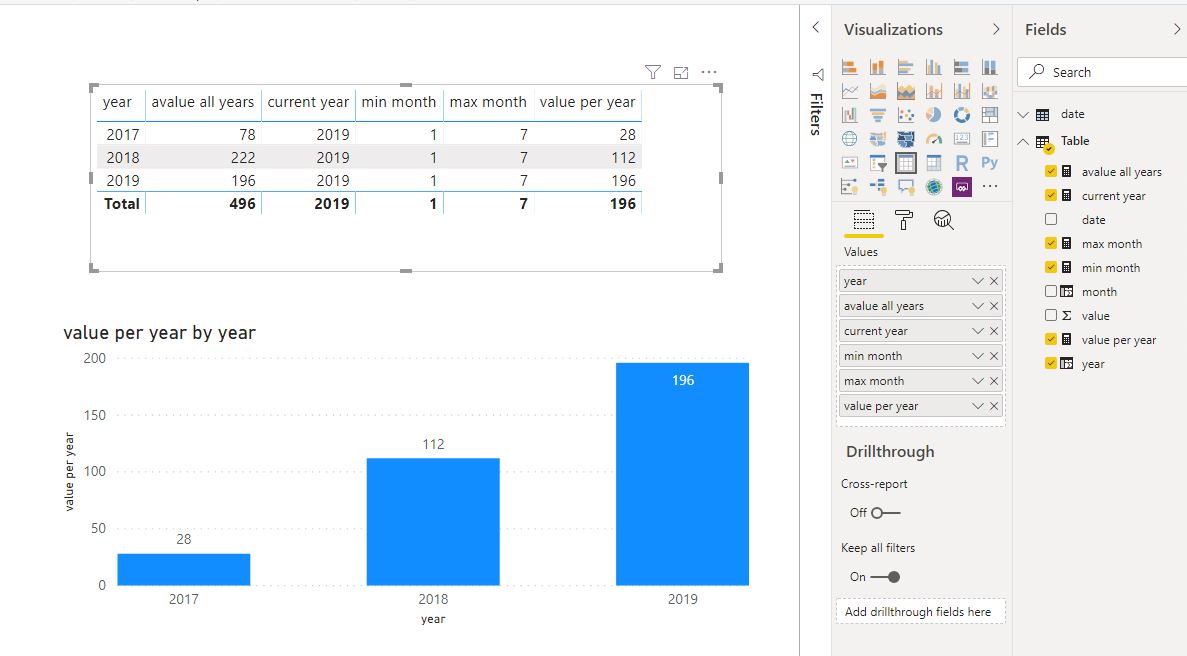Screen dimensions: 1187x656
Task: Click the Search box in Fields pane
Action: 1102,73
